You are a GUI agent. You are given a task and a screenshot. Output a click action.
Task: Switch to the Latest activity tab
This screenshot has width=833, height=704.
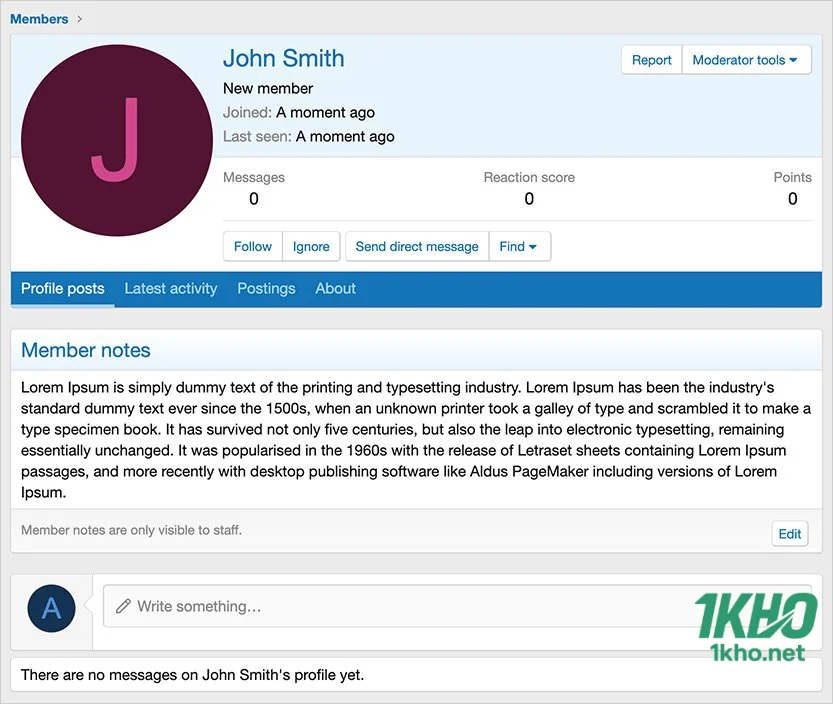[x=170, y=288]
